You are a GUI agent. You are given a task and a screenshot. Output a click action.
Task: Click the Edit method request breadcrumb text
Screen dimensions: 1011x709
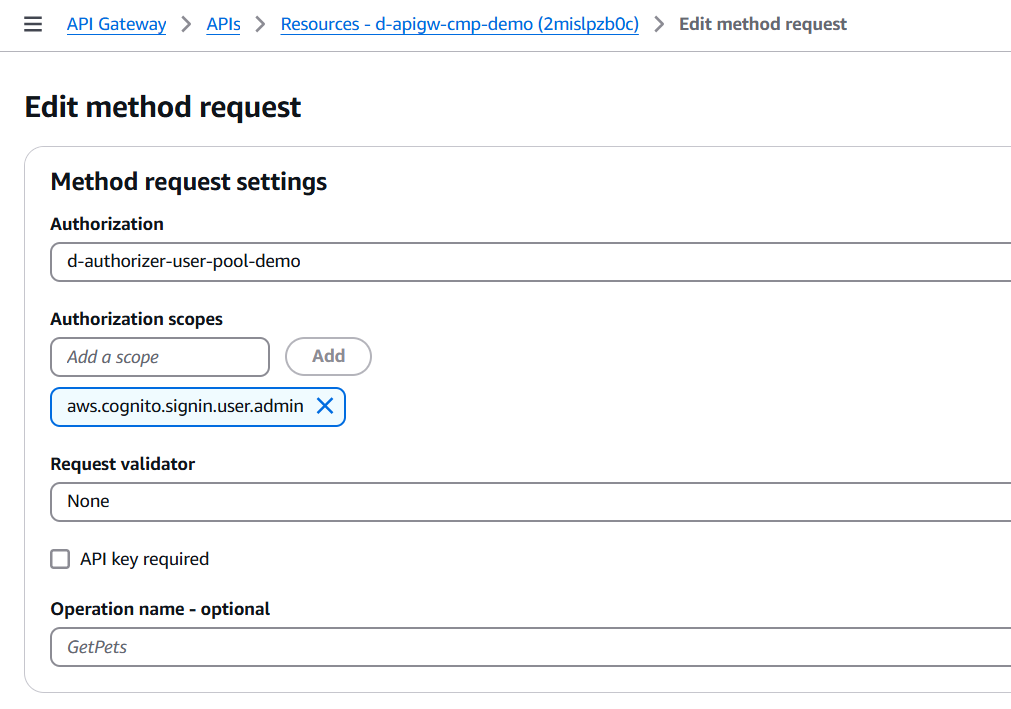point(762,25)
